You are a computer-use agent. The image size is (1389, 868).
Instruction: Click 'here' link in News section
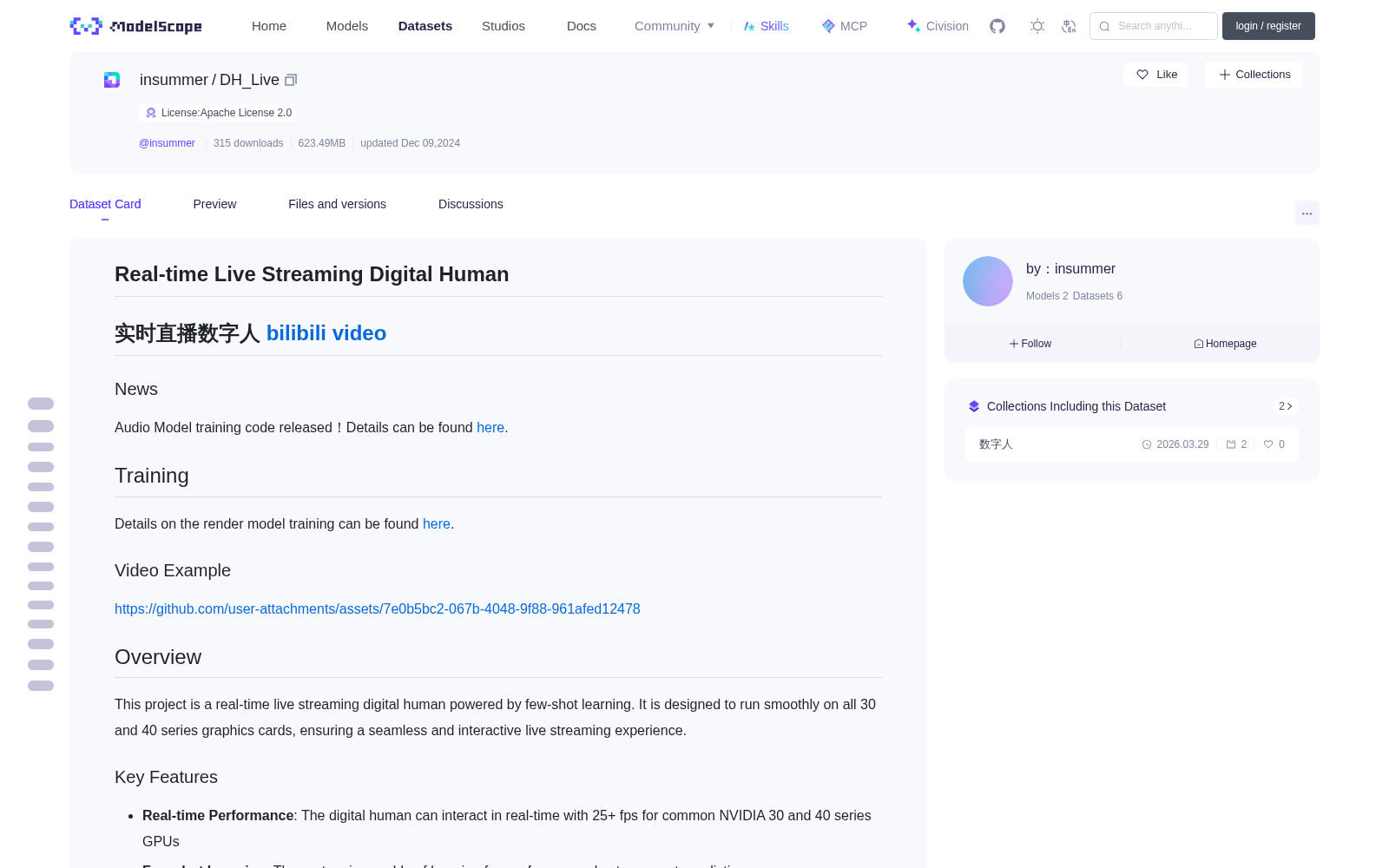coord(490,428)
